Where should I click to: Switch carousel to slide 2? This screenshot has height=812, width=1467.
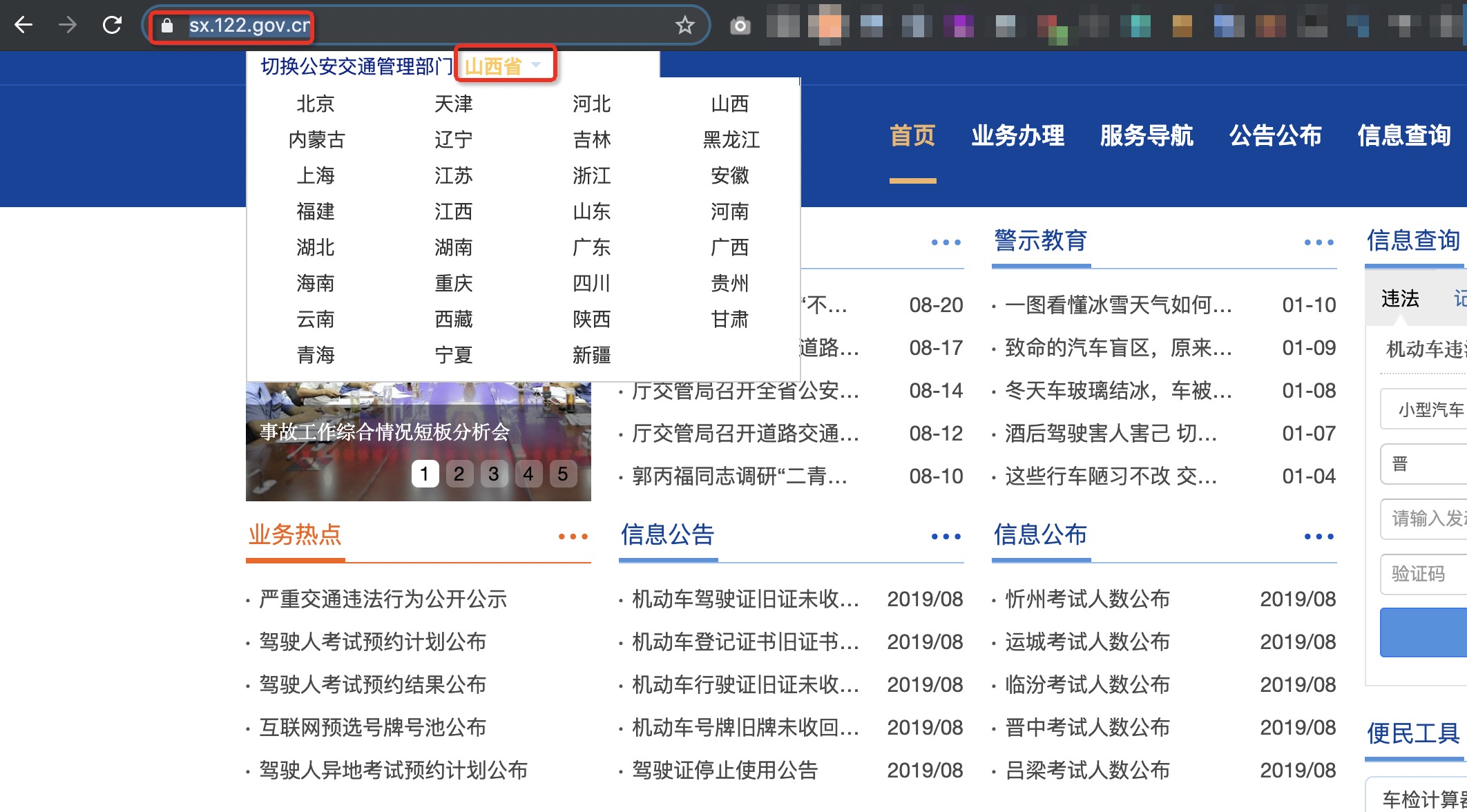[459, 474]
